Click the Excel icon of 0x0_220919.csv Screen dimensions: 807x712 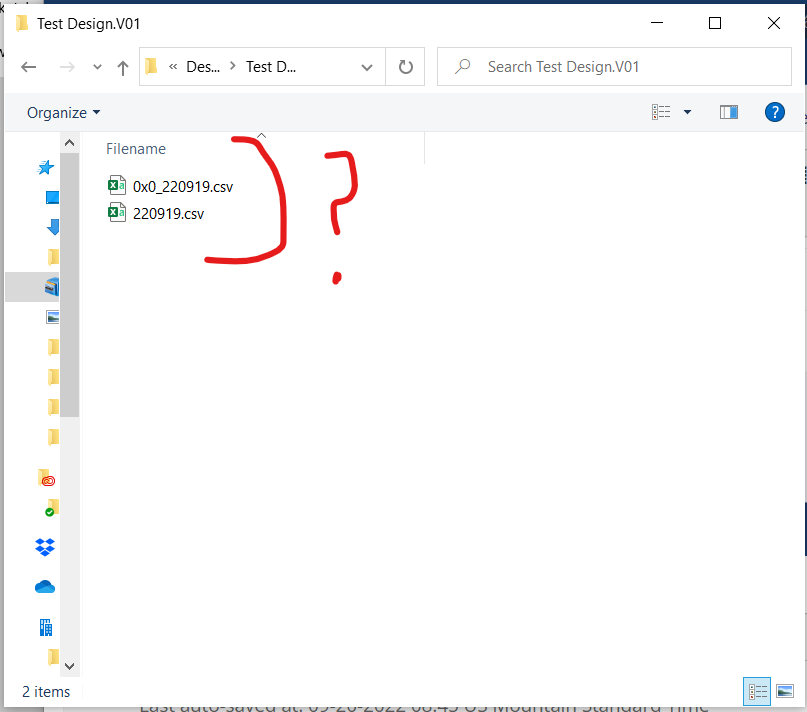[x=117, y=185]
